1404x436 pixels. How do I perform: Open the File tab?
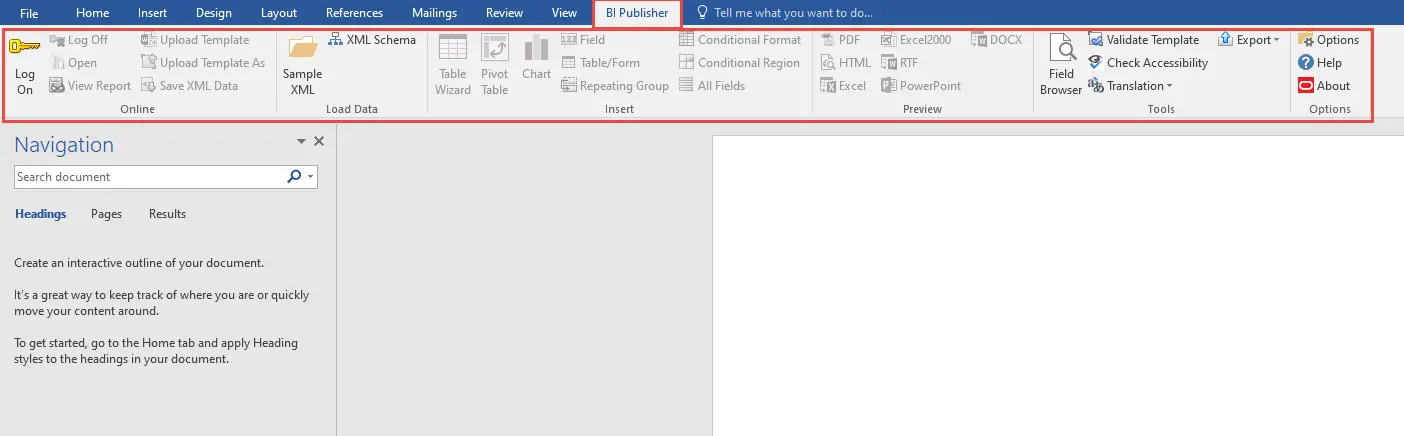click(x=29, y=13)
